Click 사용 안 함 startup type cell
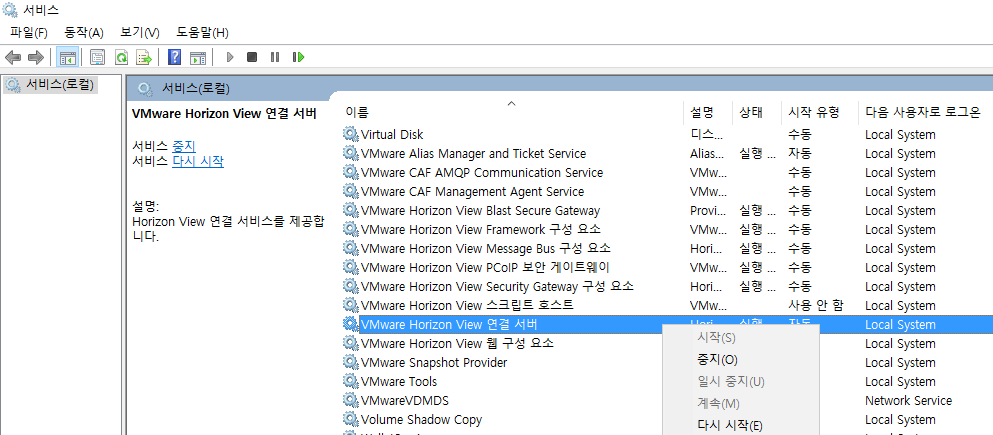Image resolution: width=993 pixels, height=435 pixels. [x=816, y=305]
